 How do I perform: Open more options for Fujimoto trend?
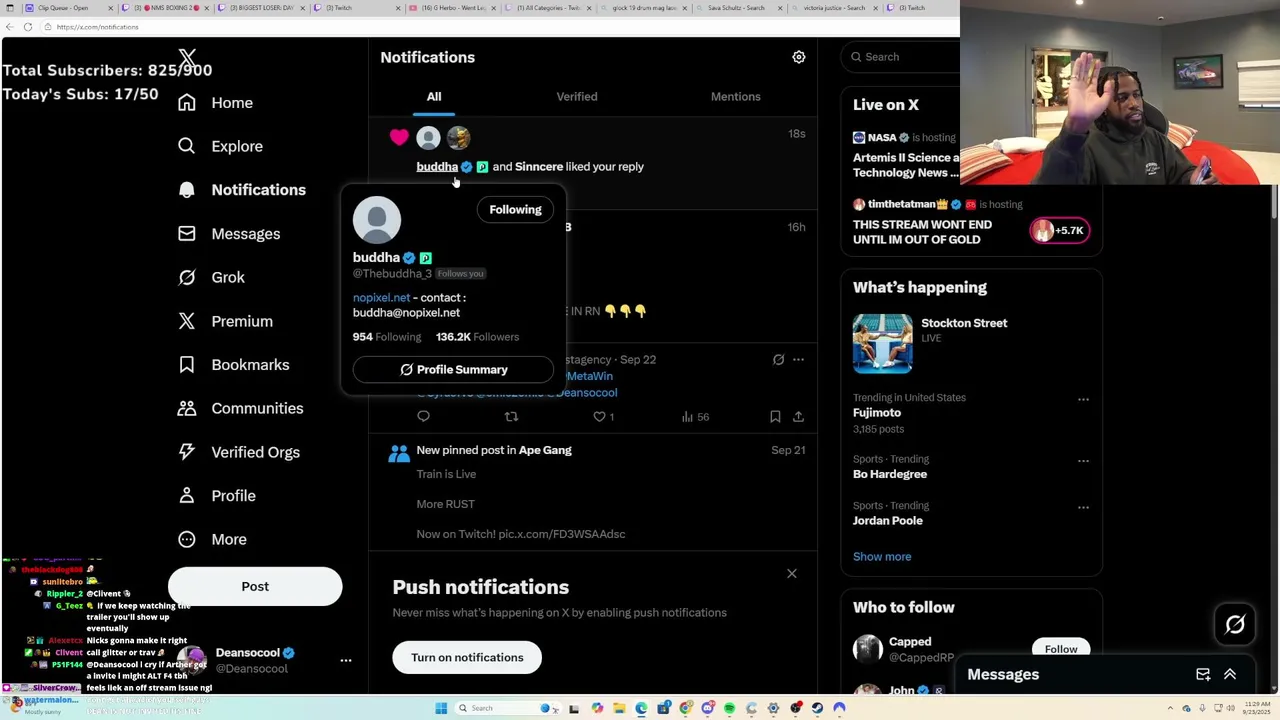[1083, 400]
